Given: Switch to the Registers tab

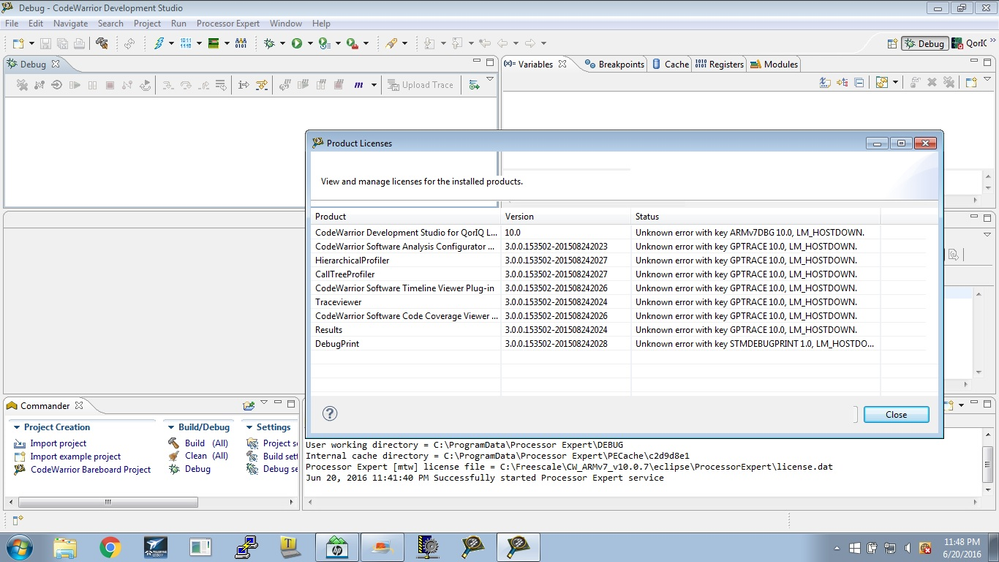Looking at the screenshot, I should (x=719, y=64).
